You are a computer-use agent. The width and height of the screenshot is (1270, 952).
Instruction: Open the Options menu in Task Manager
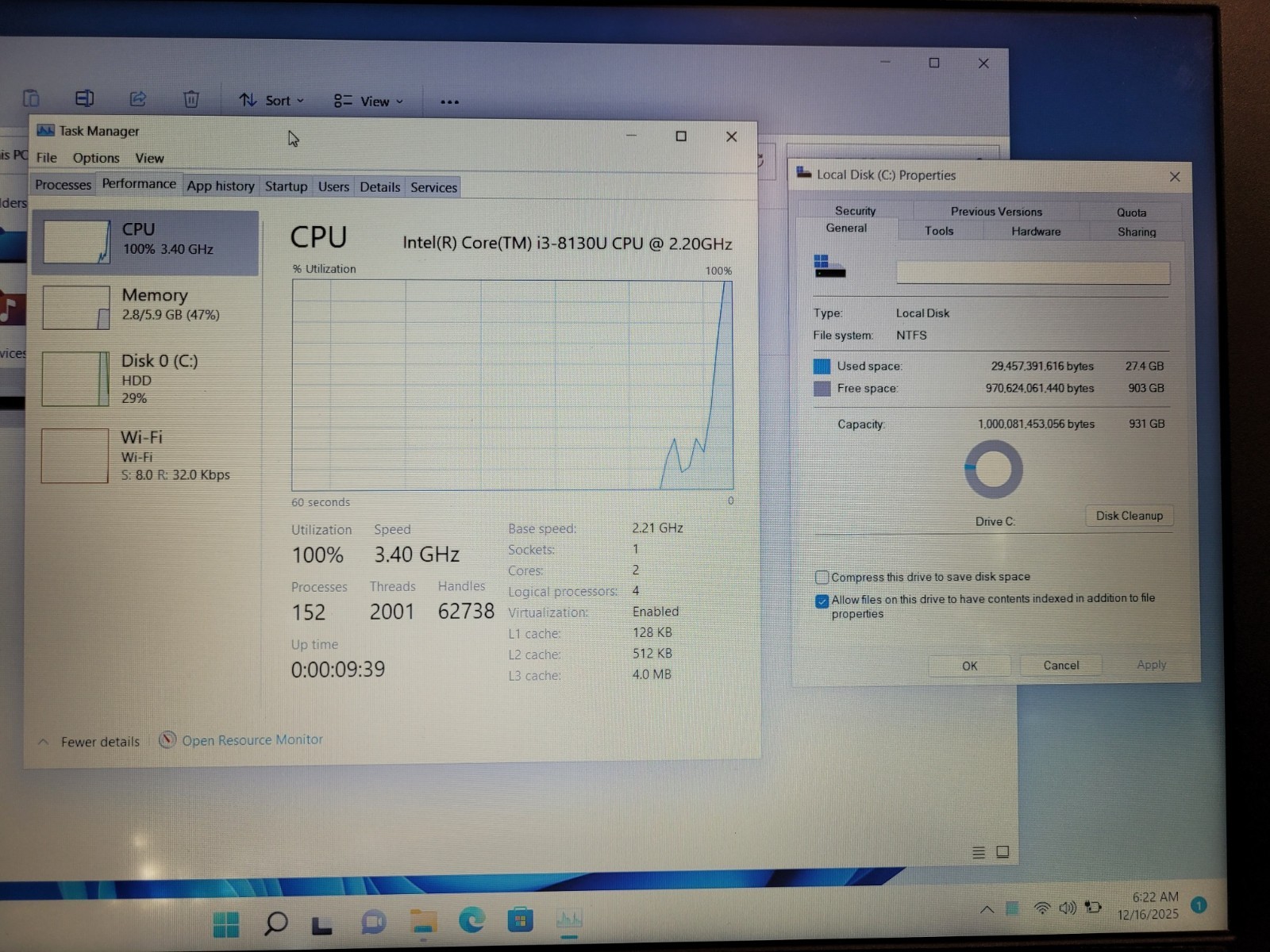[96, 158]
